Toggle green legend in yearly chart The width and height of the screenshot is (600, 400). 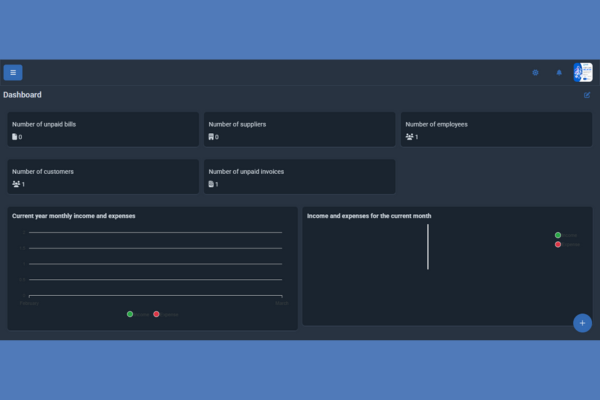130,314
